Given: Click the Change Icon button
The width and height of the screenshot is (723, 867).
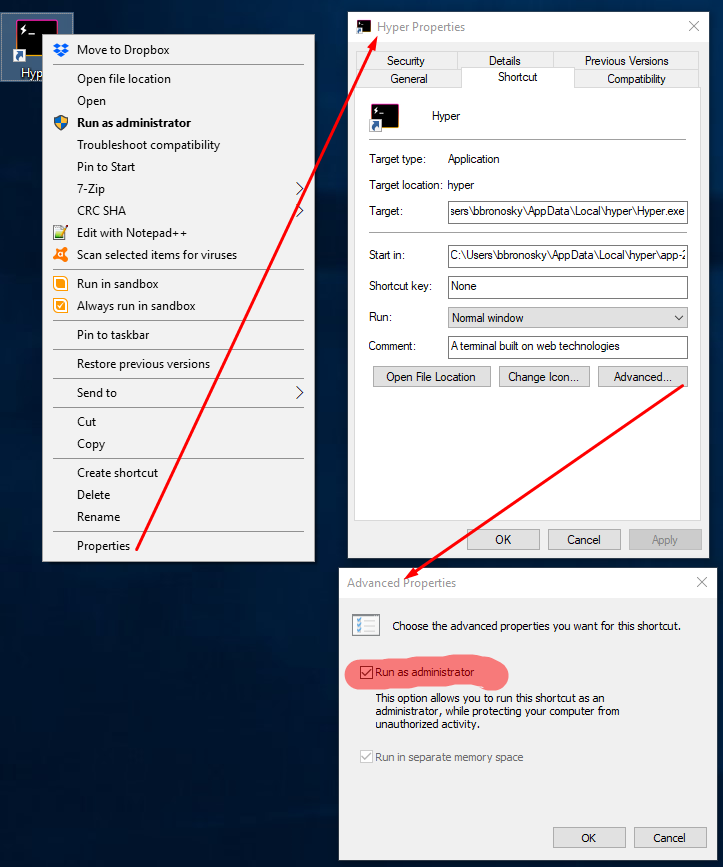Looking at the screenshot, I should [544, 377].
